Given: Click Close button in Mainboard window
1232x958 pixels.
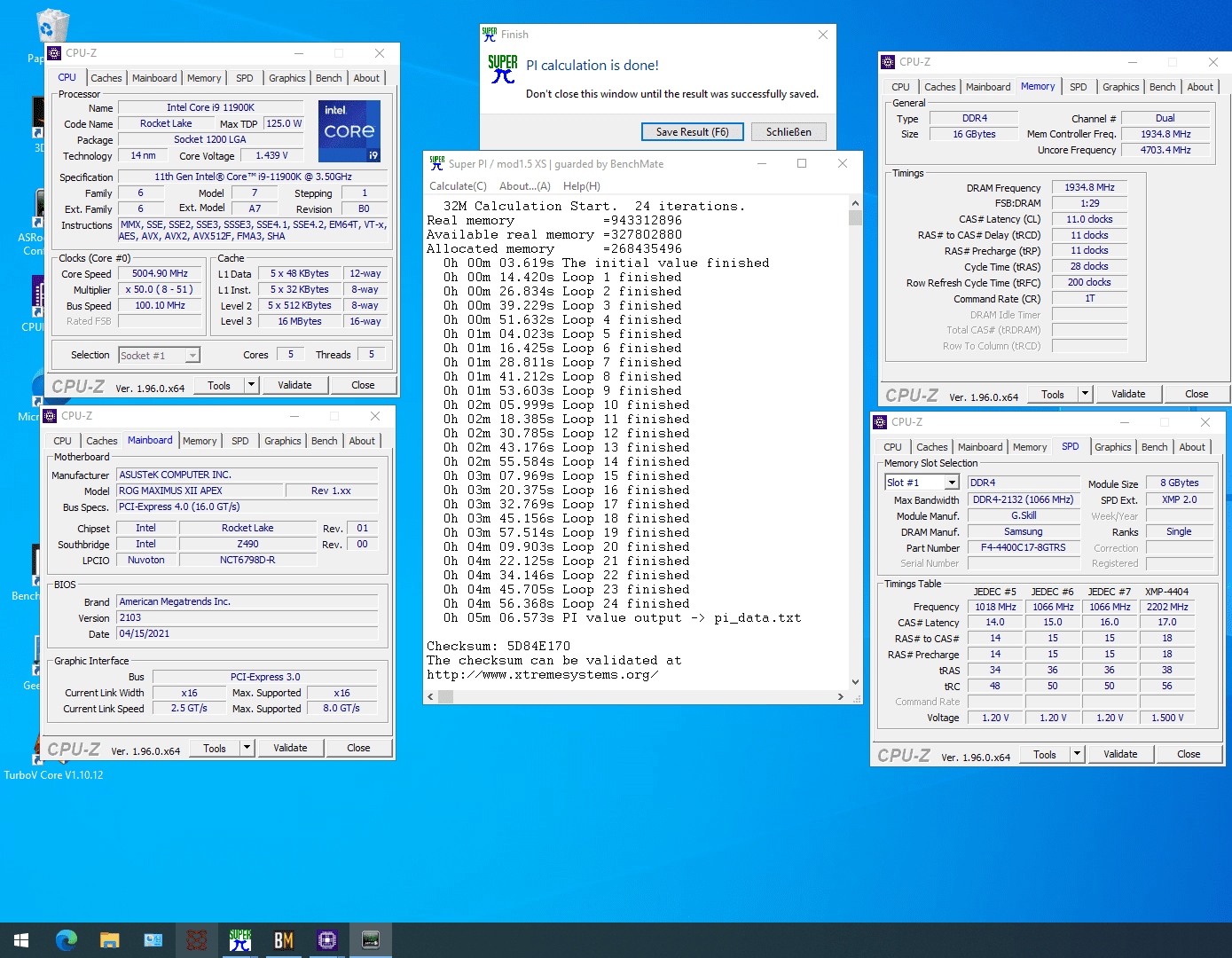Looking at the screenshot, I should coord(359,748).
